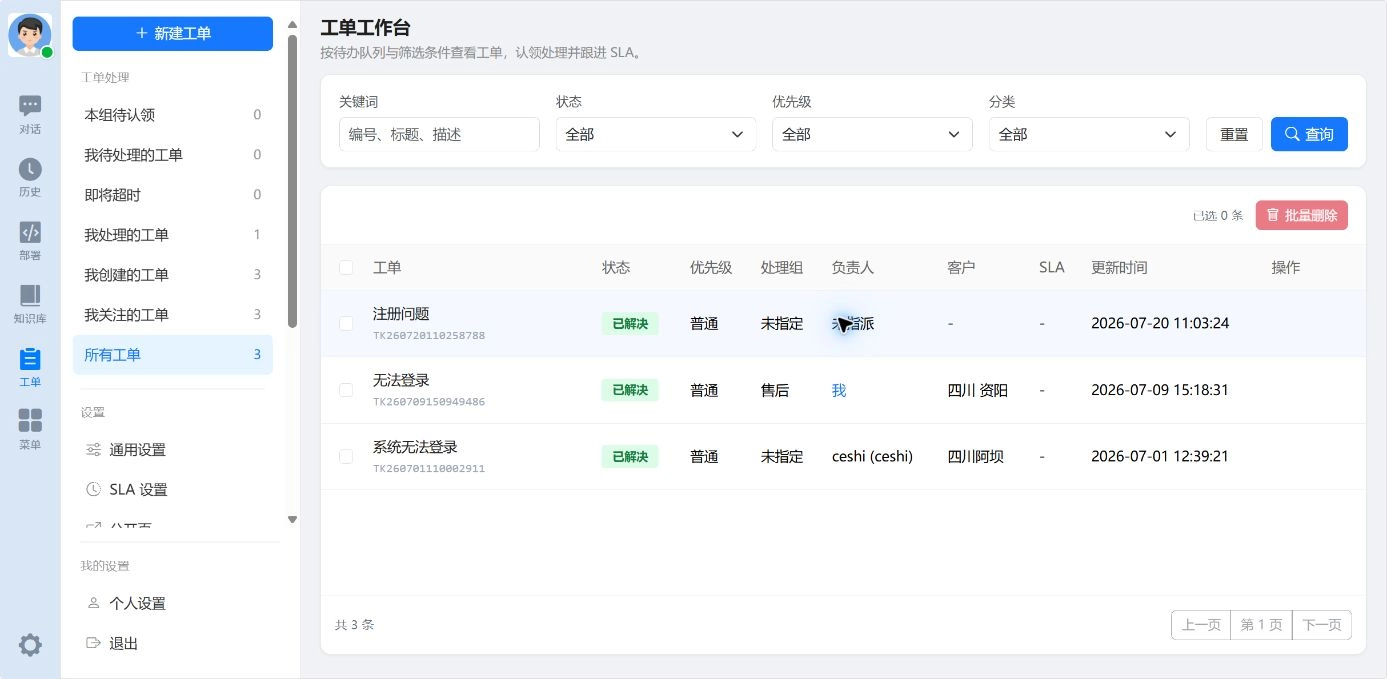Viewport: 1387px width, 679px height.
Task: Click the 批量删除 button
Action: pos(1302,215)
